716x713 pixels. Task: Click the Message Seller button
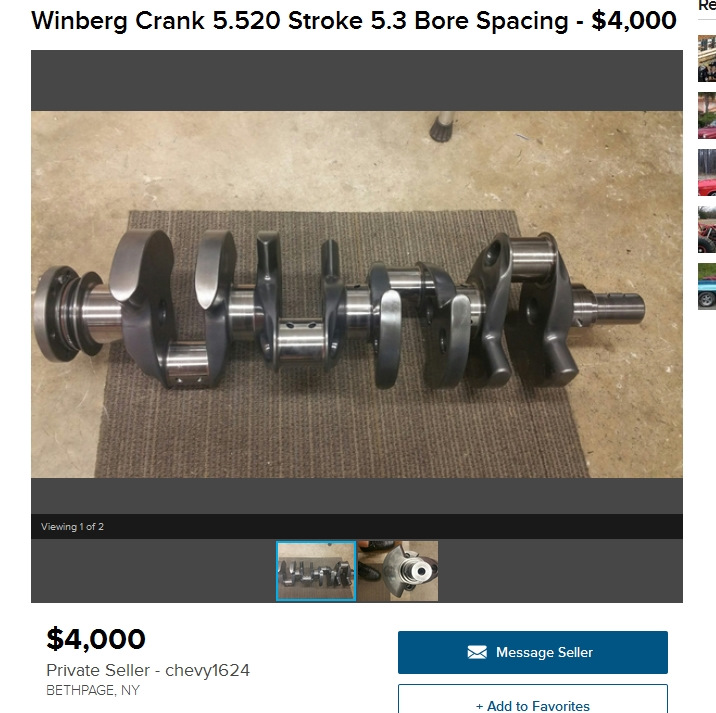pos(532,652)
